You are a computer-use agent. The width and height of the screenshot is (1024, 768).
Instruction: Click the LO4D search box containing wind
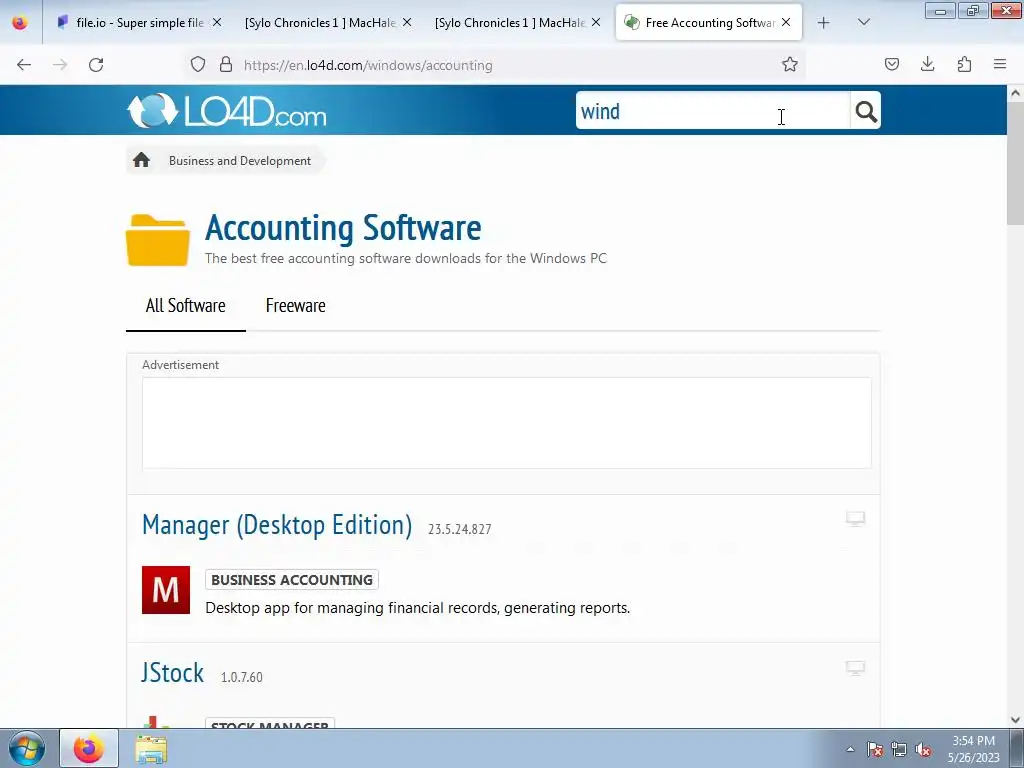click(x=712, y=111)
